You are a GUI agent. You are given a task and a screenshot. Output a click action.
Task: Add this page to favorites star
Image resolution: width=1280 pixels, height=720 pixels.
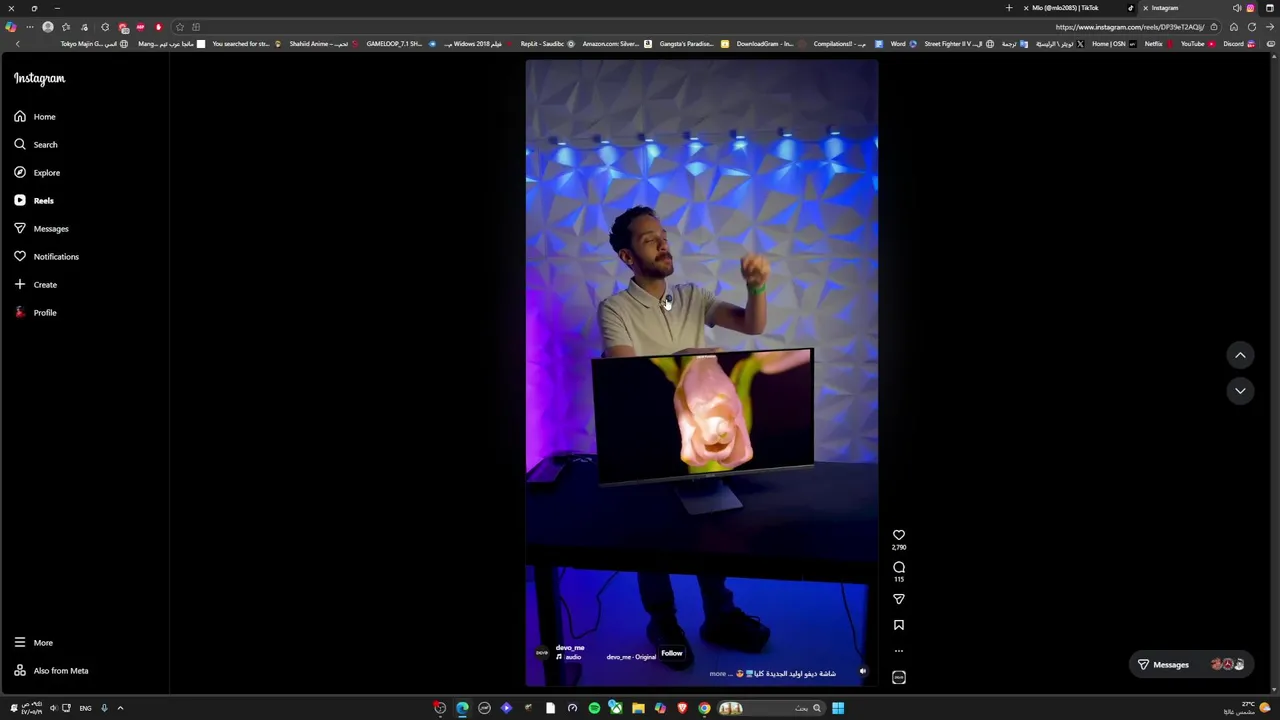click(x=180, y=27)
